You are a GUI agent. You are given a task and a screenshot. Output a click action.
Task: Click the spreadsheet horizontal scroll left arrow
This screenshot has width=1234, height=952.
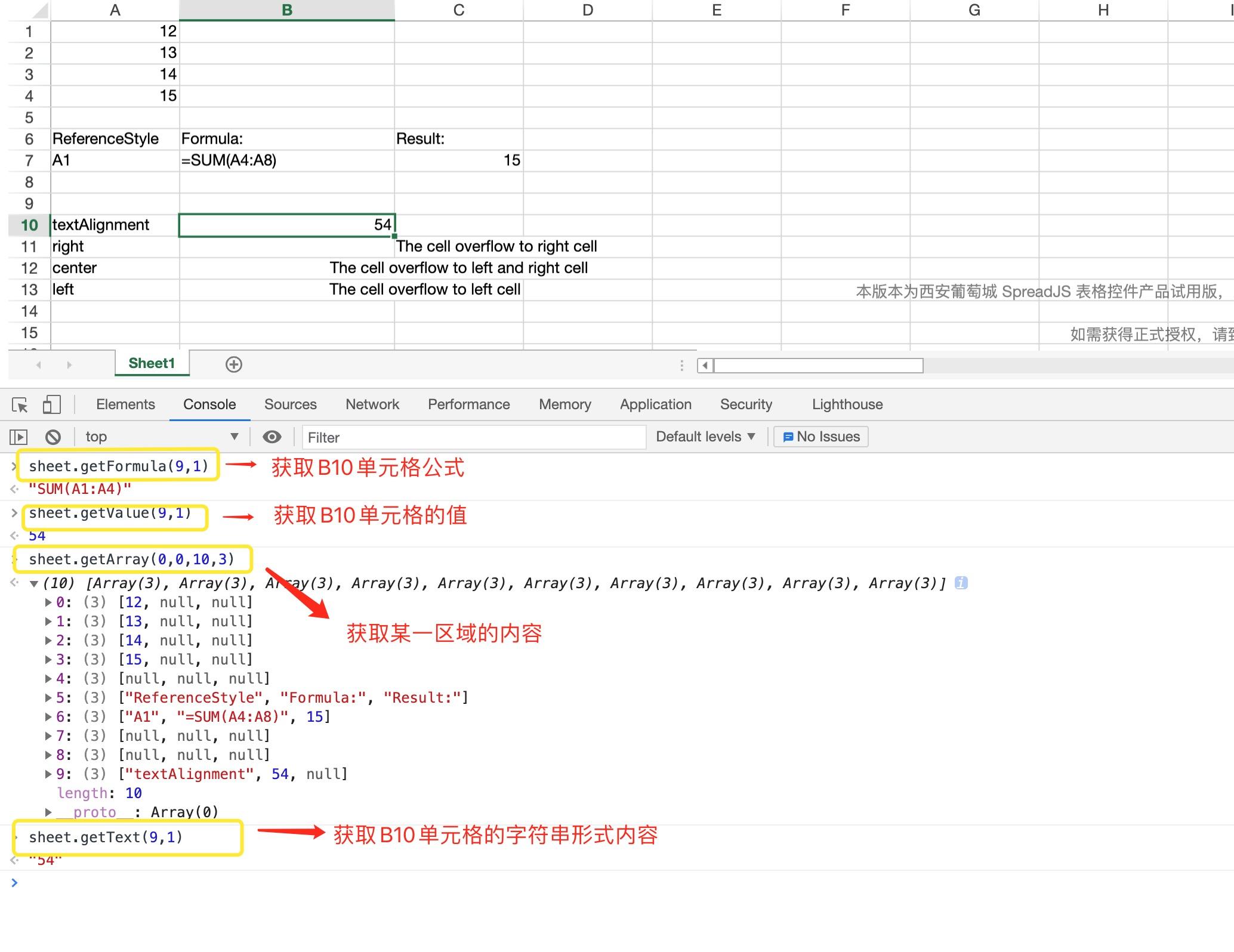coord(705,365)
